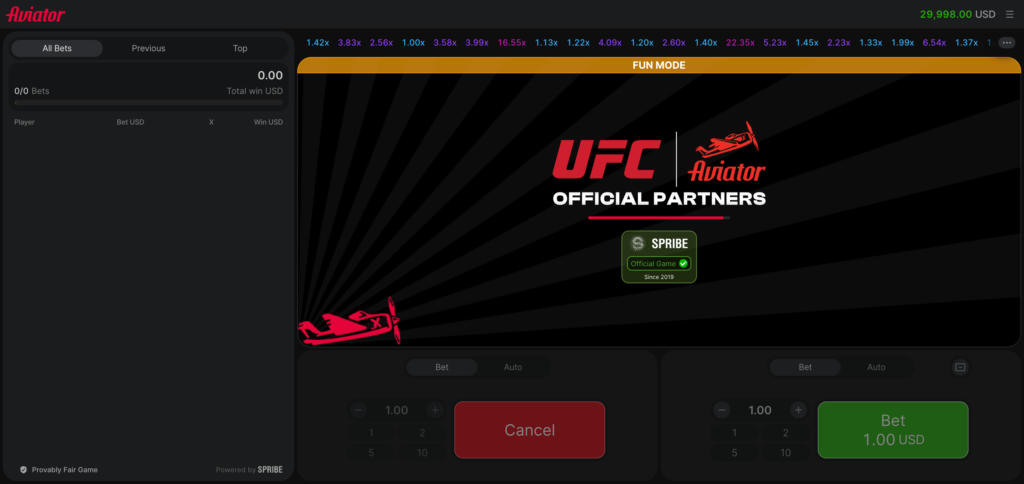Click the Spribe Official Game badge
This screenshot has height=484, width=1024.
[x=659, y=257]
